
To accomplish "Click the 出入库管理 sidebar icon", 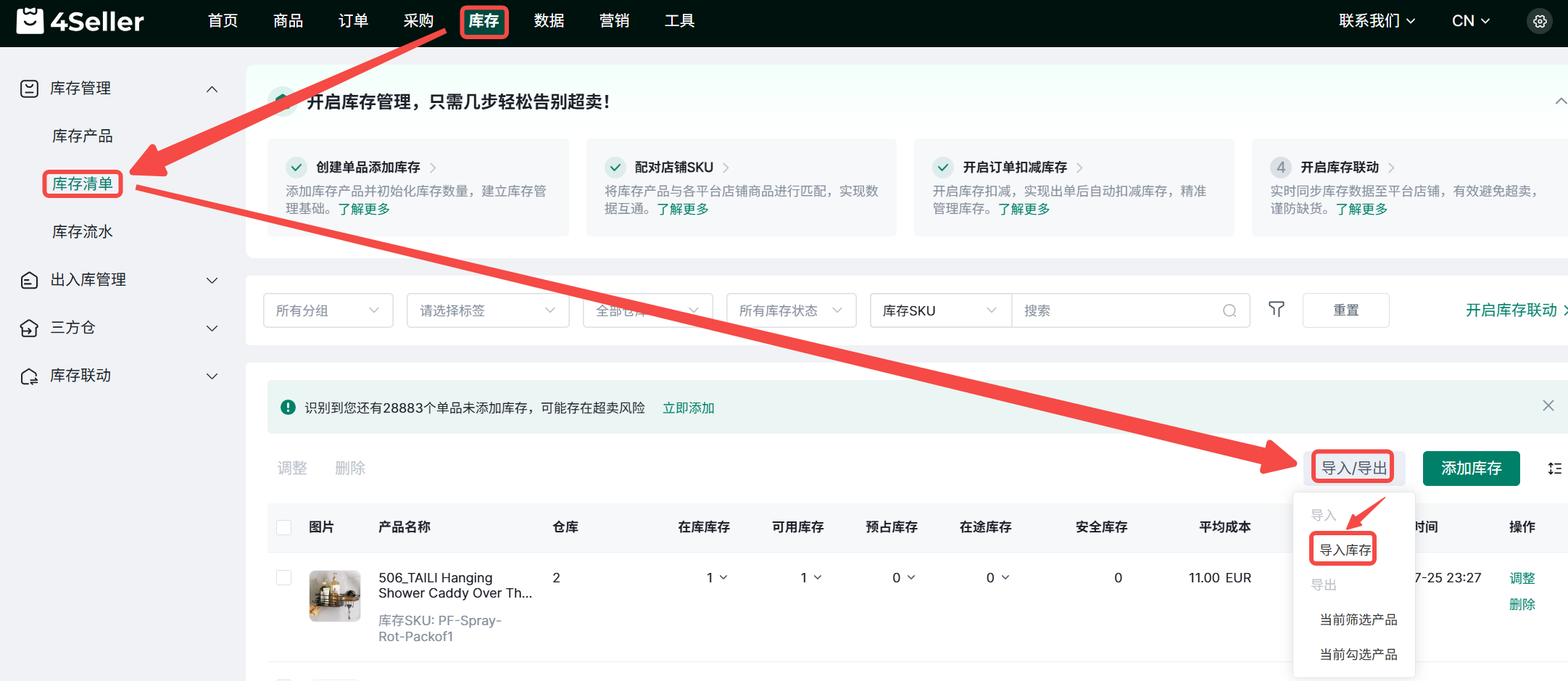I will click(x=29, y=280).
